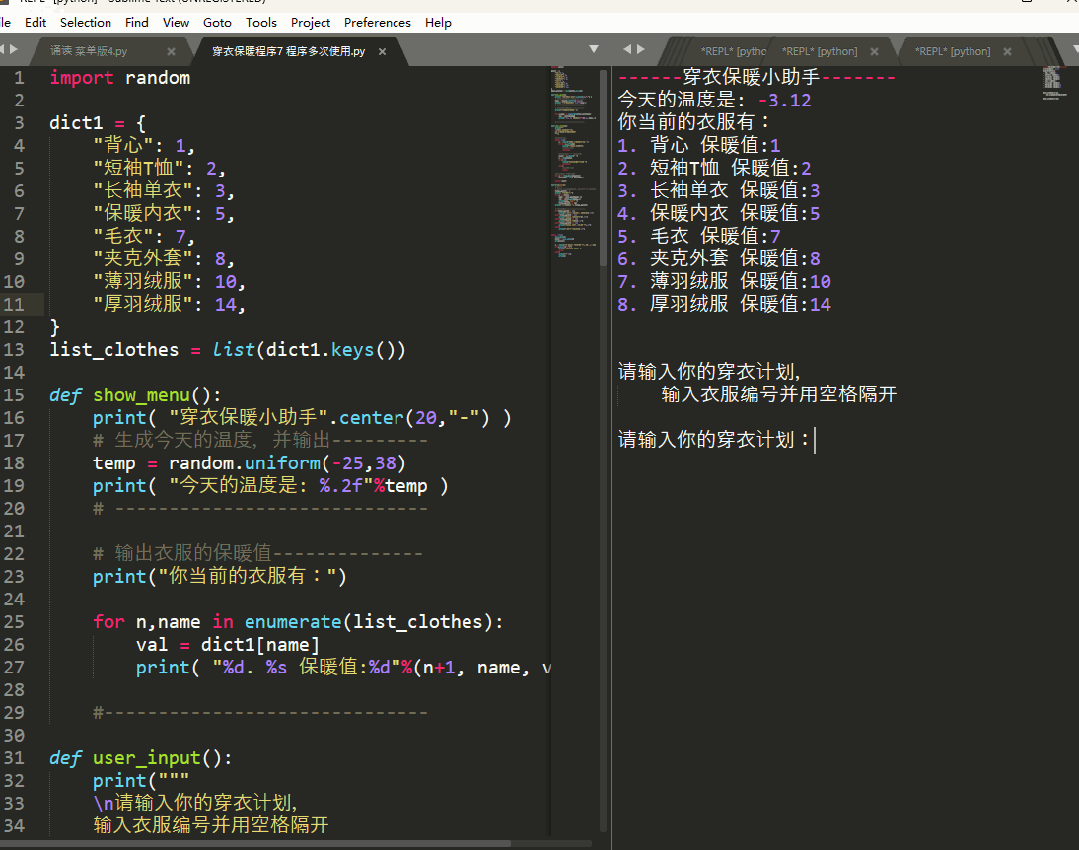Switch to 穿衣保暖程序7 程序多次使用.py tab
The width and height of the screenshot is (1079, 850).
[x=288, y=51]
